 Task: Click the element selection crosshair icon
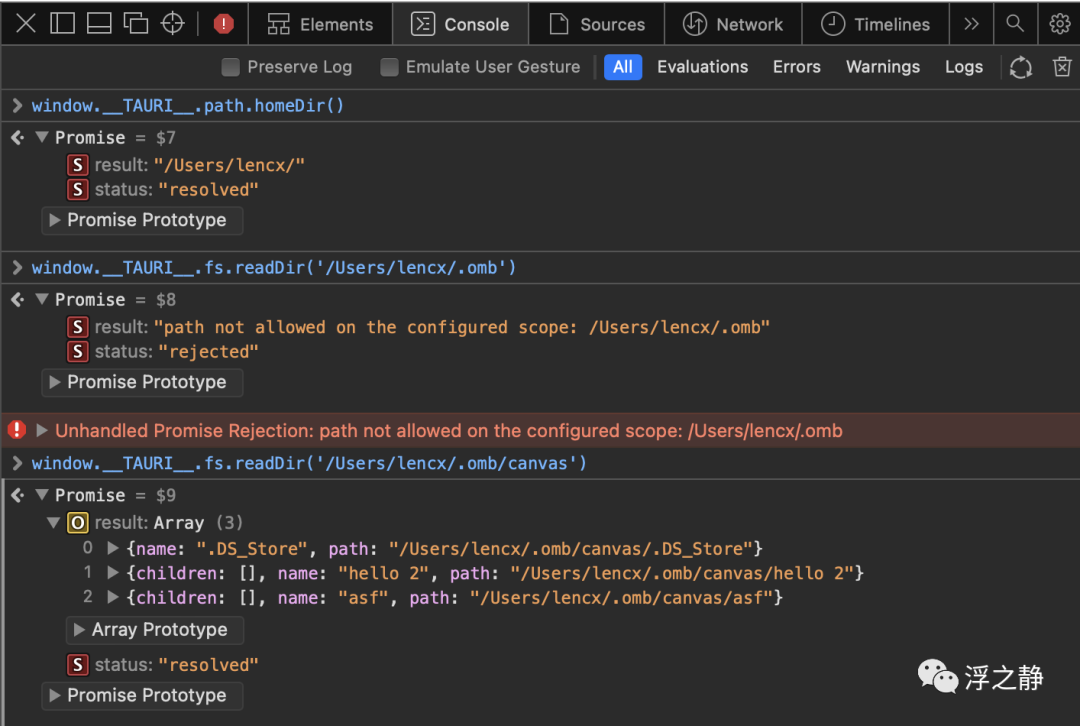pos(173,24)
